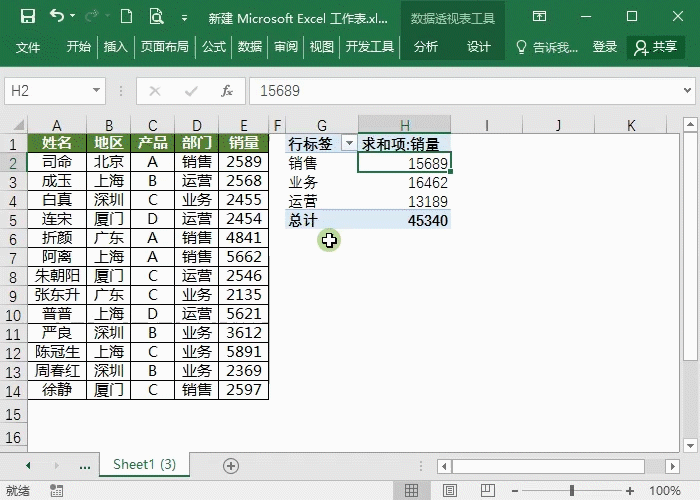The height and width of the screenshot is (500, 700).
Task: Click the 登录 sign-in link
Action: [x=604, y=46]
